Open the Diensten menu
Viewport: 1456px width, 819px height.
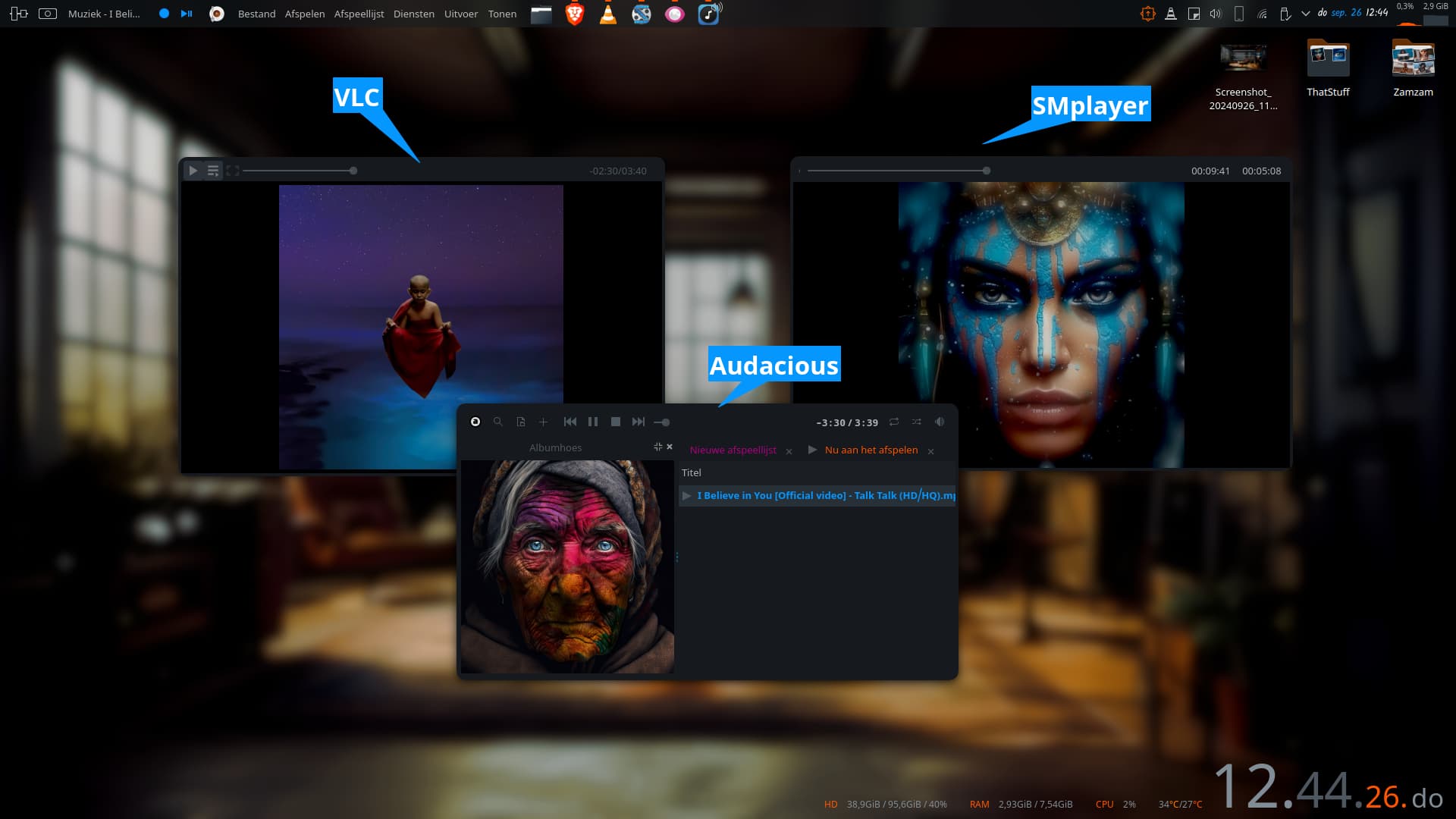pos(414,14)
